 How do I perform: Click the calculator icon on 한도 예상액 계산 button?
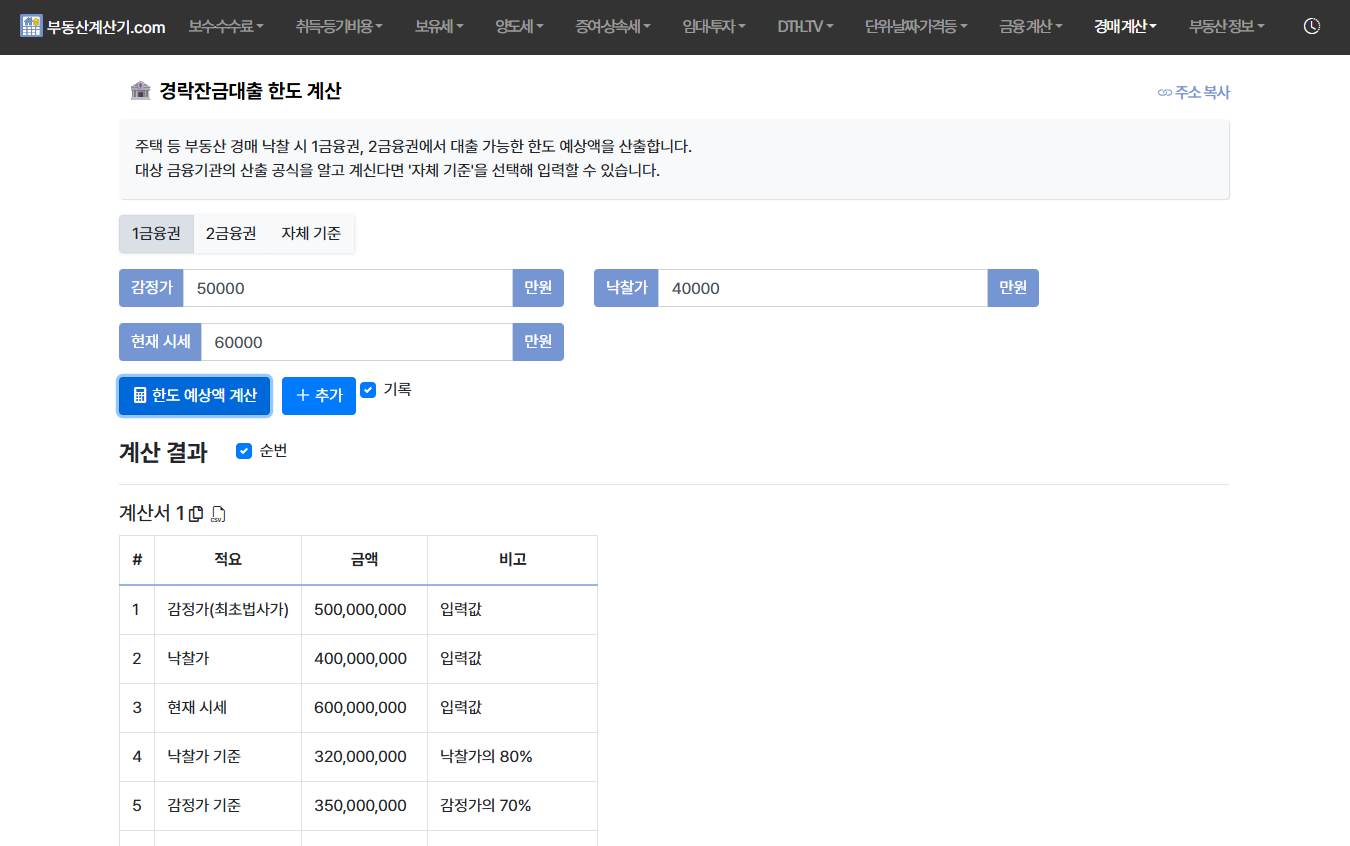click(x=139, y=396)
